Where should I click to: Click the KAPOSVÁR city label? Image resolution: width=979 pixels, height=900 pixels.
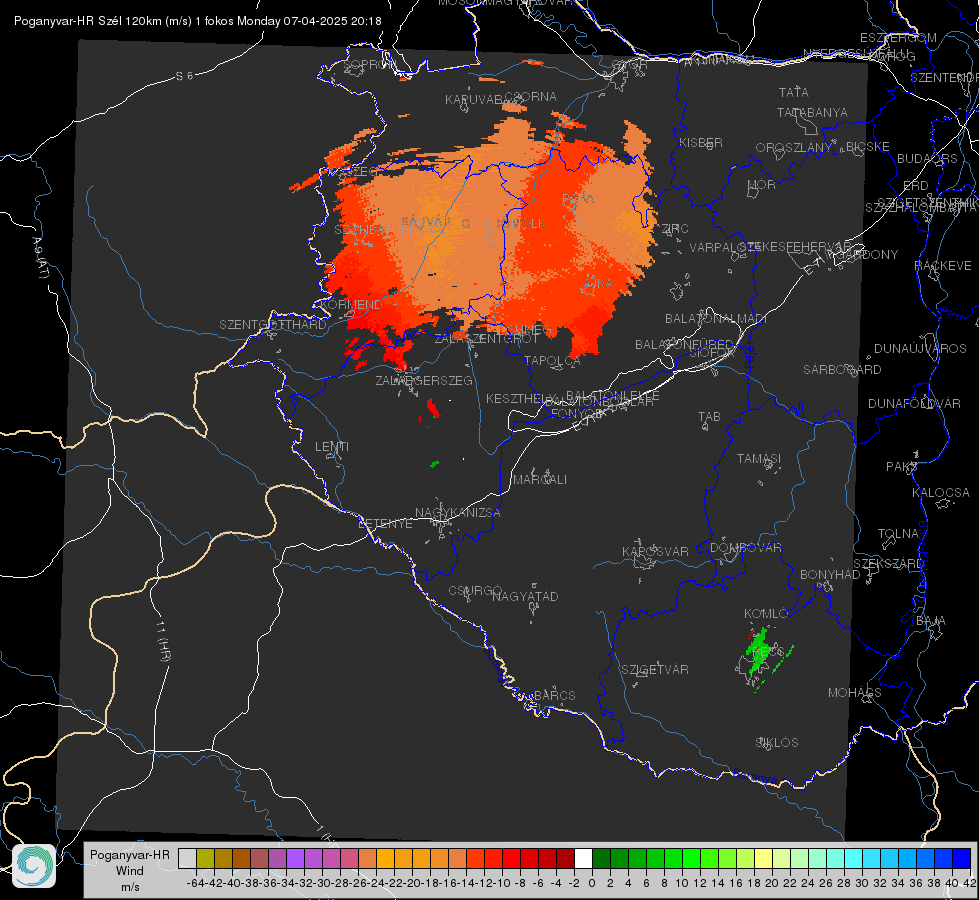655,551
